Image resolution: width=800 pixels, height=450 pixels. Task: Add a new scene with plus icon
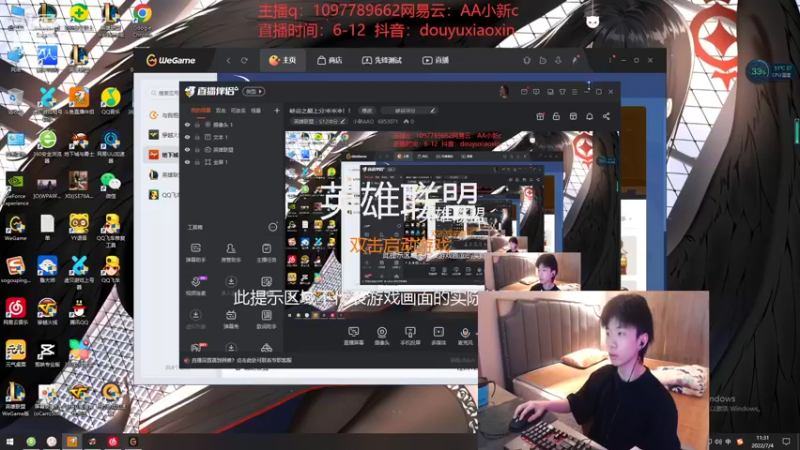coord(277,110)
